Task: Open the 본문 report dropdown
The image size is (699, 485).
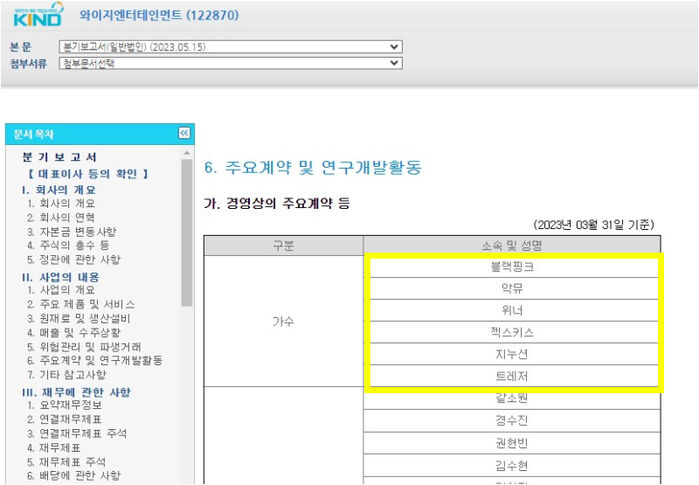Action: (x=230, y=47)
